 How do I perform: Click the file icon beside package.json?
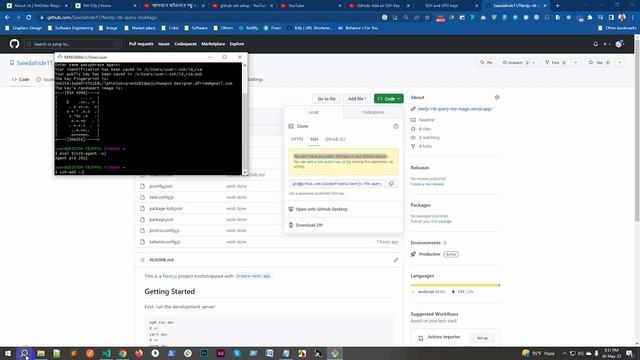tap(142, 220)
